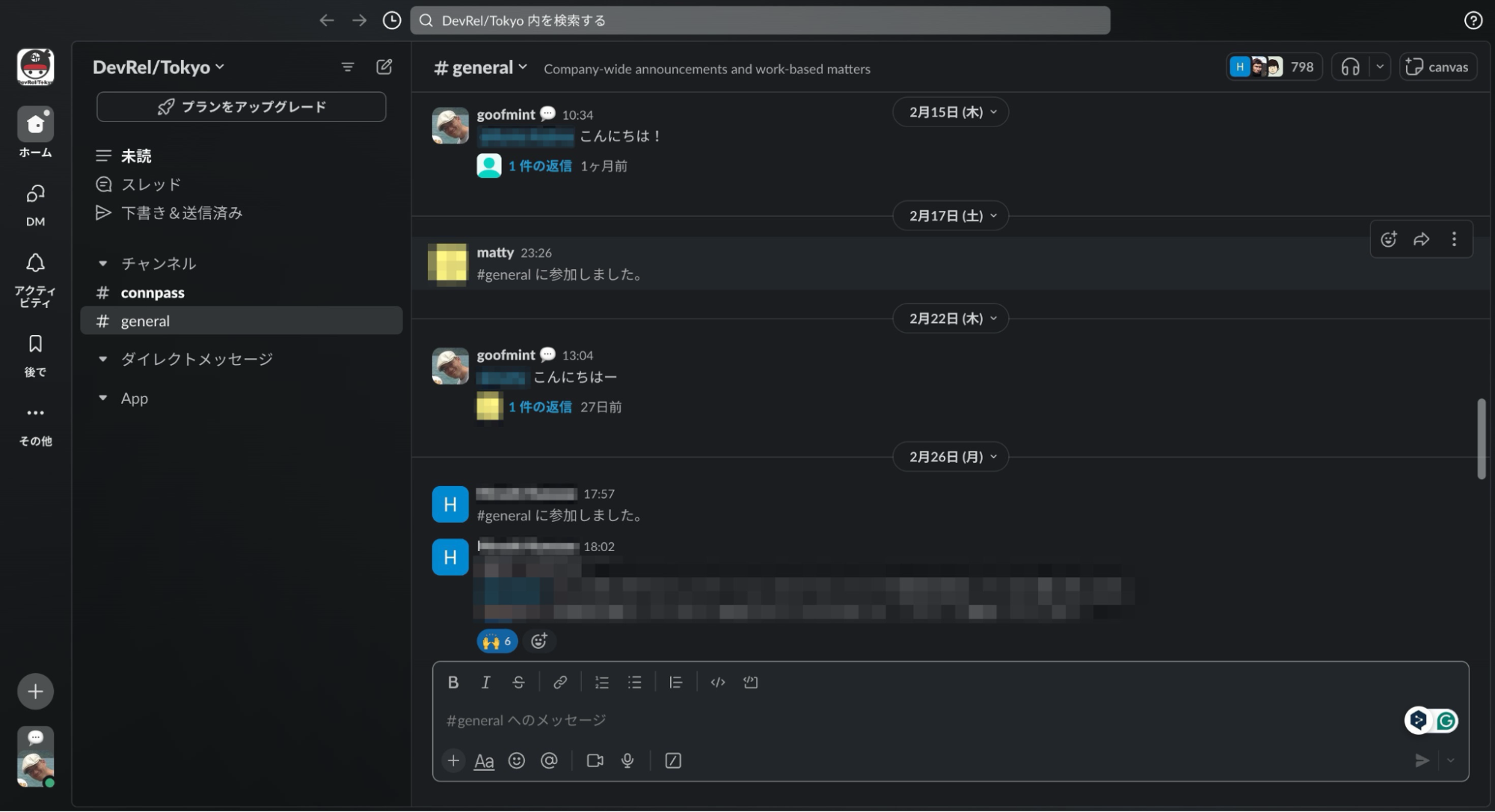1495x812 pixels.
Task: View the 798 channel members
Action: (1274, 67)
